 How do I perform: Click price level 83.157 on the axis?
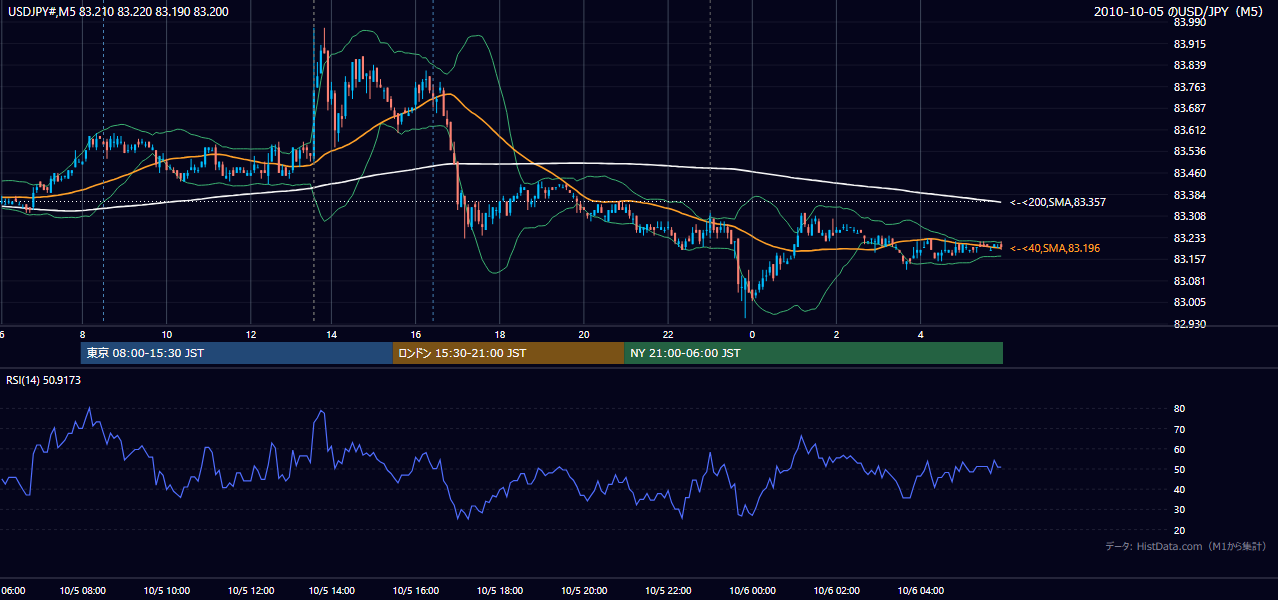point(1188,259)
